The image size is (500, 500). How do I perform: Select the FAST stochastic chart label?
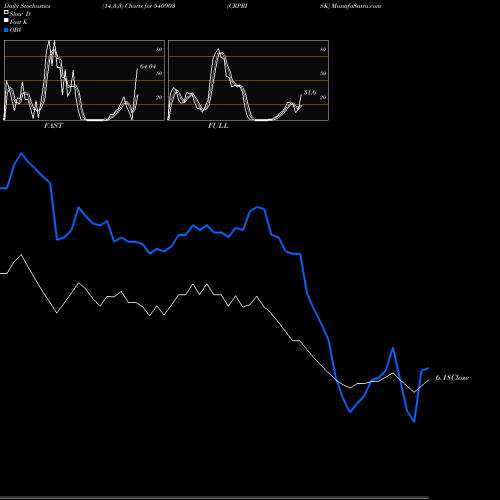pos(53,125)
